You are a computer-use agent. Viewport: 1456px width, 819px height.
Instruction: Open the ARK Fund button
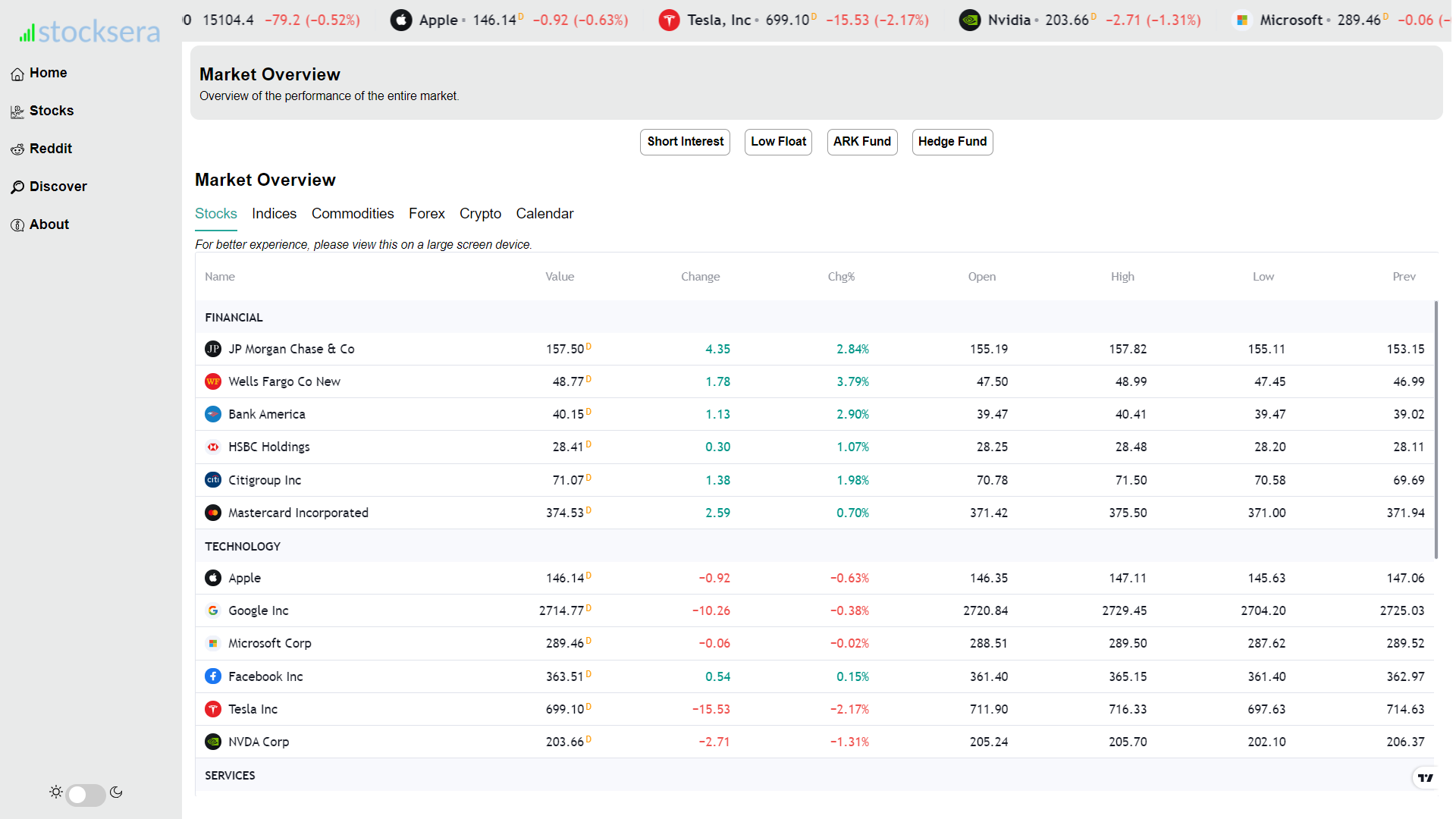[x=861, y=142]
